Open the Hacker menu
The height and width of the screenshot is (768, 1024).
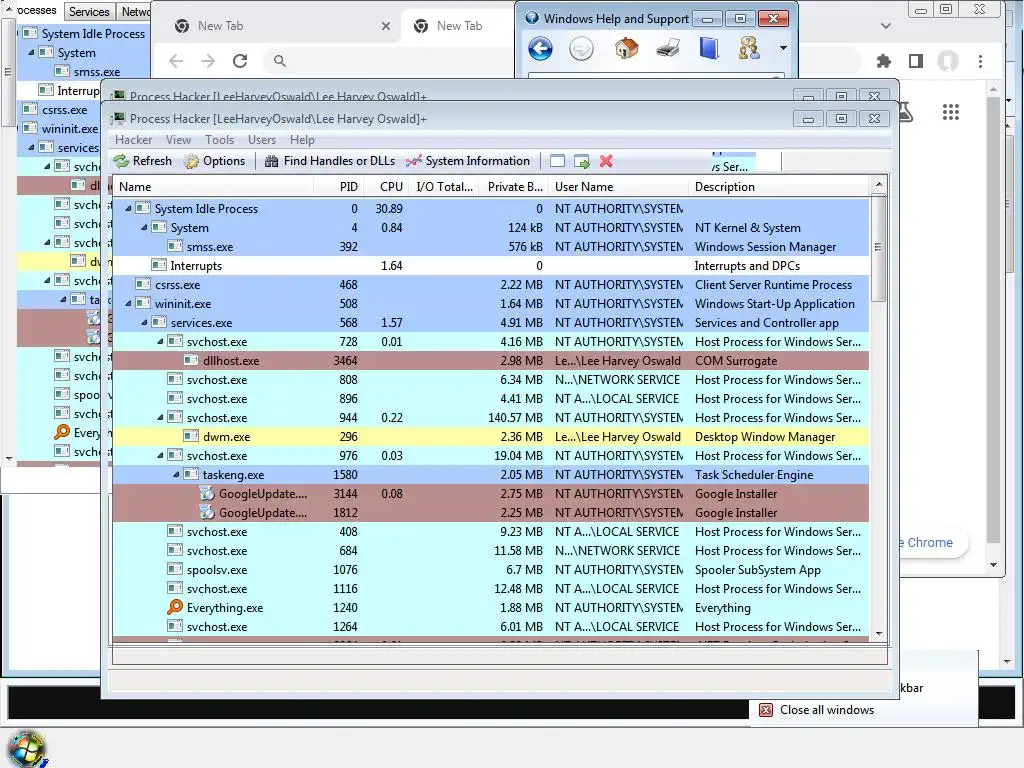133,140
